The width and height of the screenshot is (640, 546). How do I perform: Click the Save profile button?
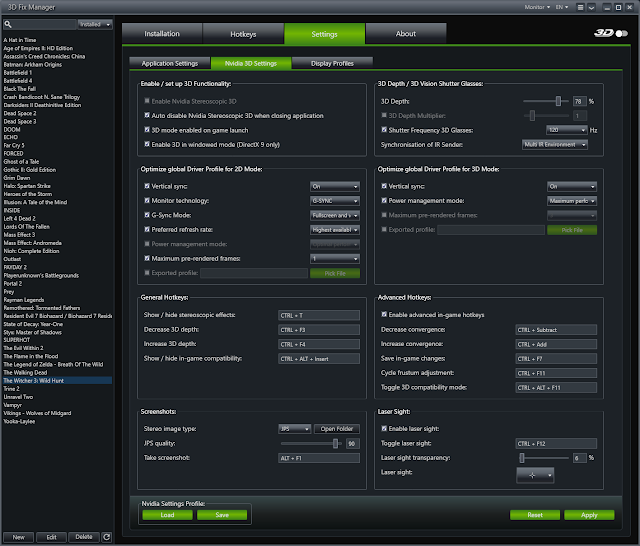click(x=222, y=515)
